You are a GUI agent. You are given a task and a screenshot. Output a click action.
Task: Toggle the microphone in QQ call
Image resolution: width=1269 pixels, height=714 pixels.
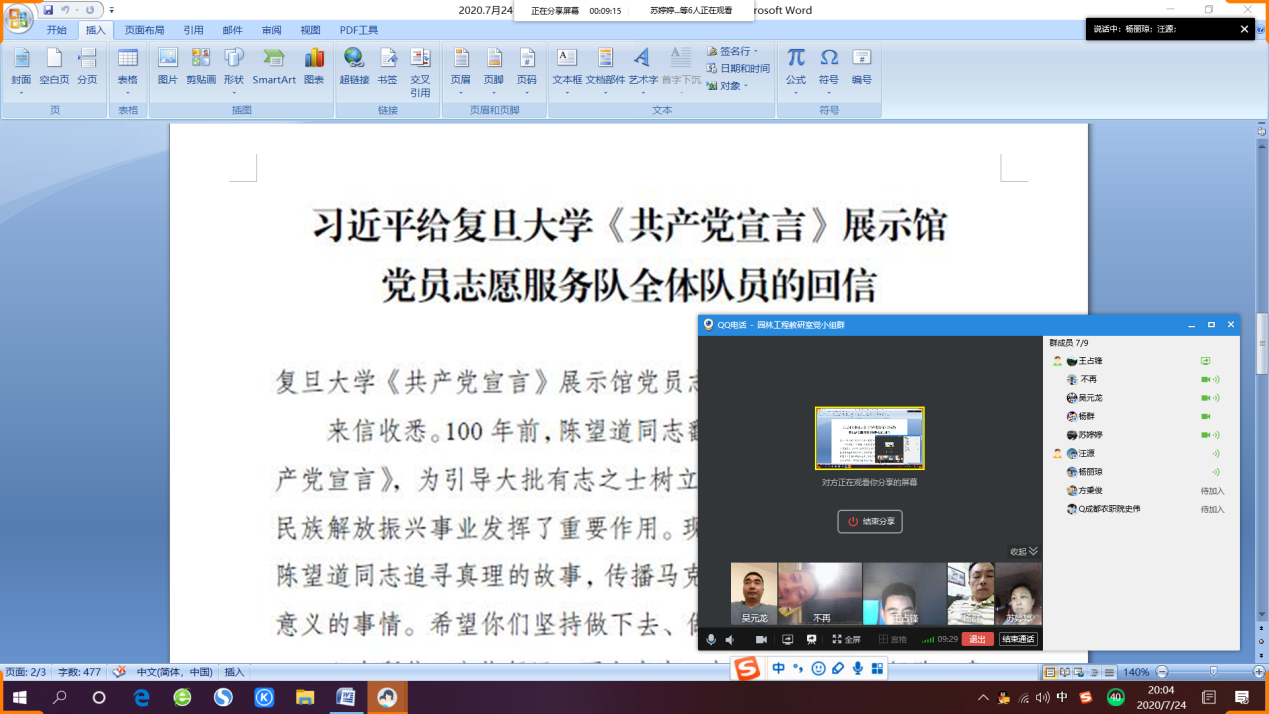(x=712, y=639)
